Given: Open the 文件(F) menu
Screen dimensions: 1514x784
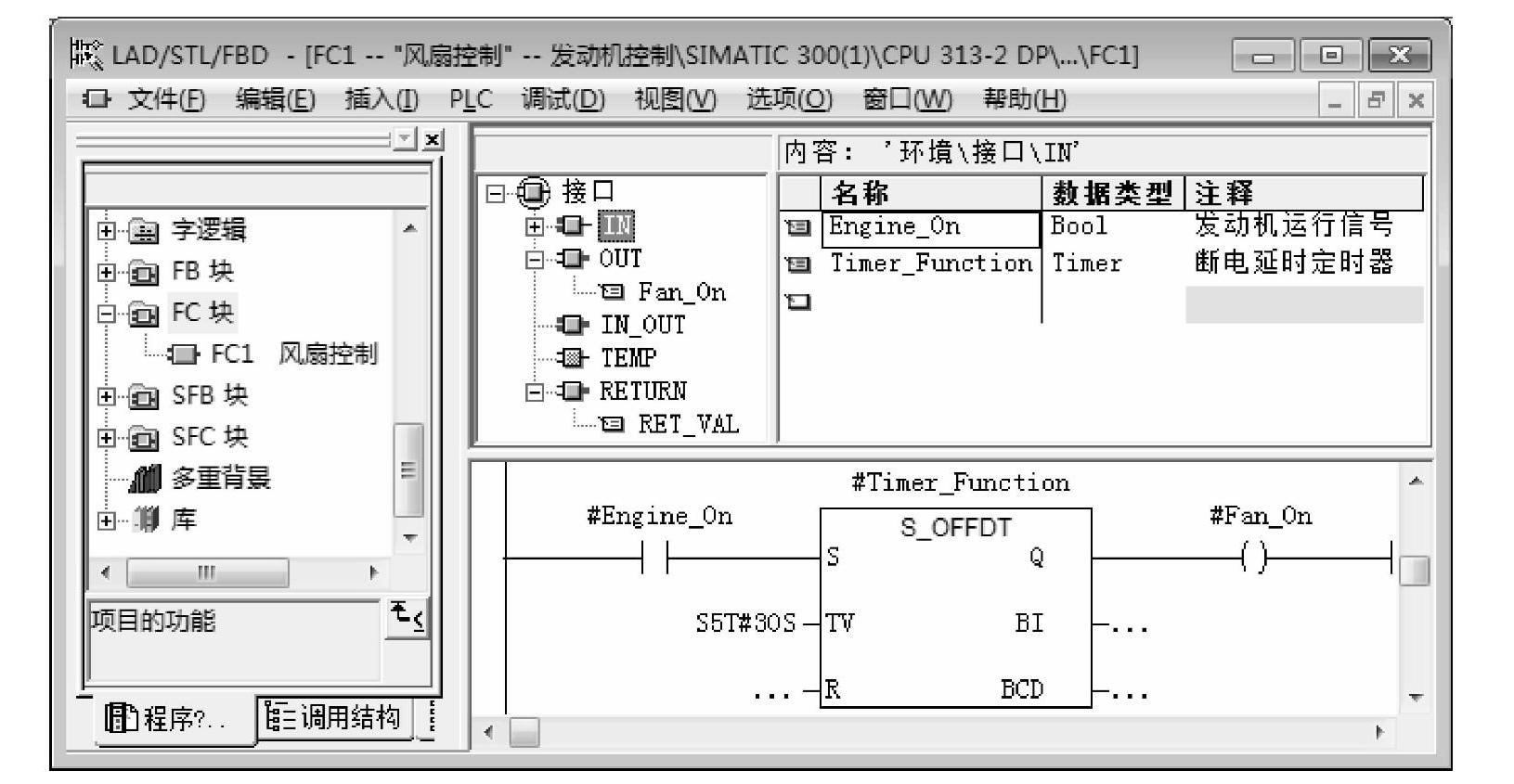Looking at the screenshot, I should pyautogui.click(x=166, y=98).
